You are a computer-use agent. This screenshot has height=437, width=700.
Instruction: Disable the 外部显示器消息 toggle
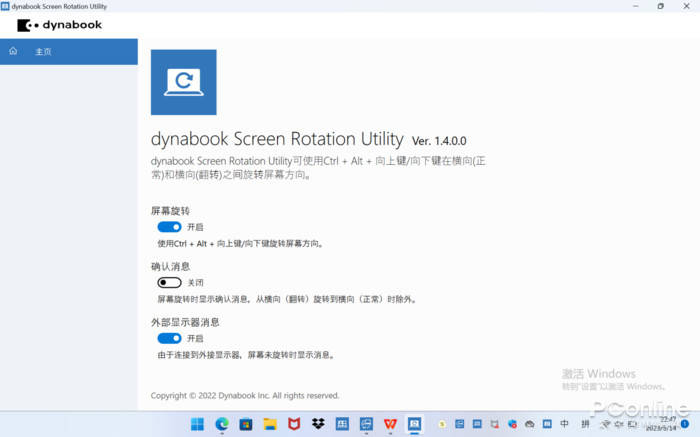[x=169, y=339]
